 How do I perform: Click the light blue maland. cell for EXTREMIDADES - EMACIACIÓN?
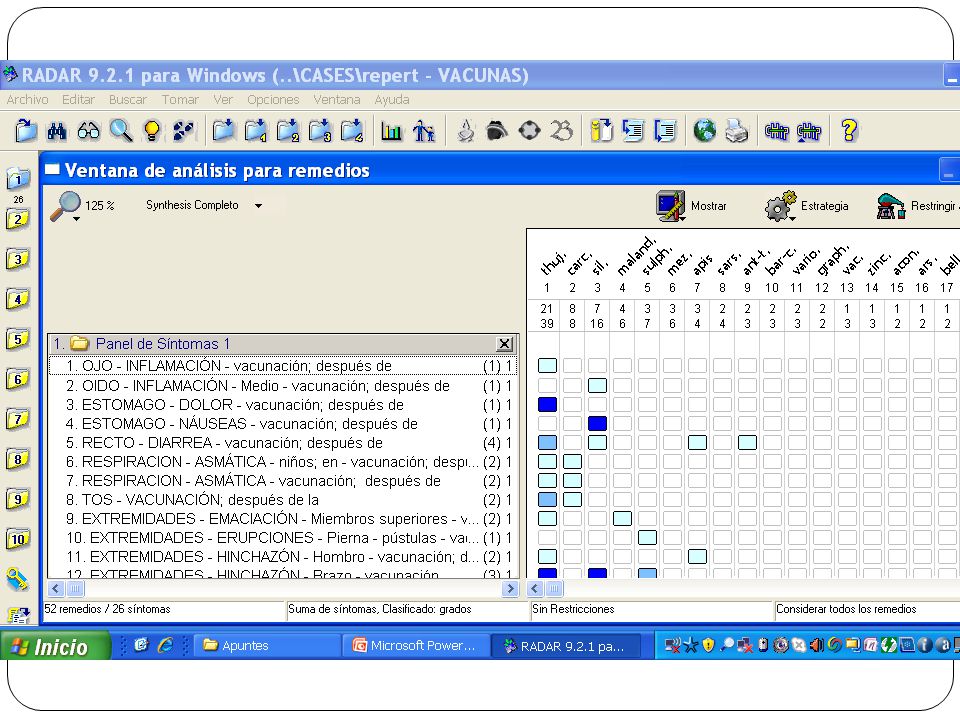(622, 519)
